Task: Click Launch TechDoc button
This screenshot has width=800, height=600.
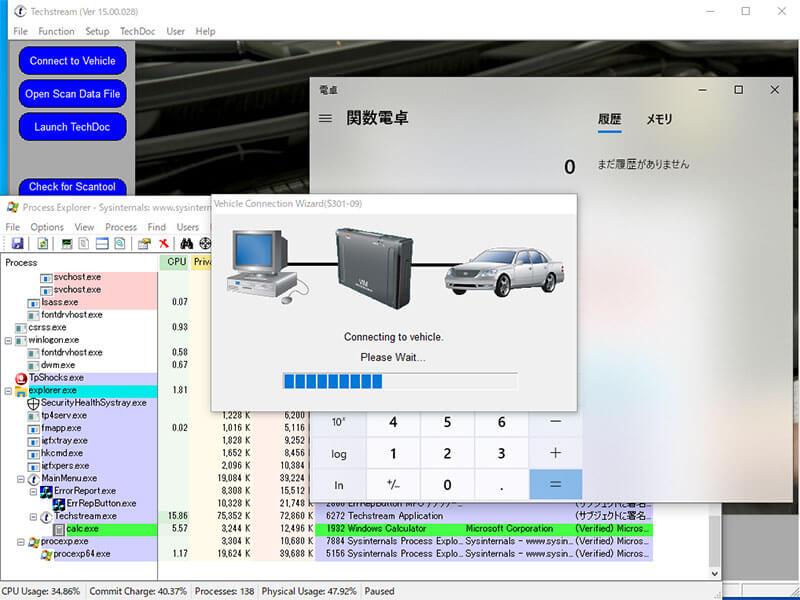Action: [x=72, y=127]
